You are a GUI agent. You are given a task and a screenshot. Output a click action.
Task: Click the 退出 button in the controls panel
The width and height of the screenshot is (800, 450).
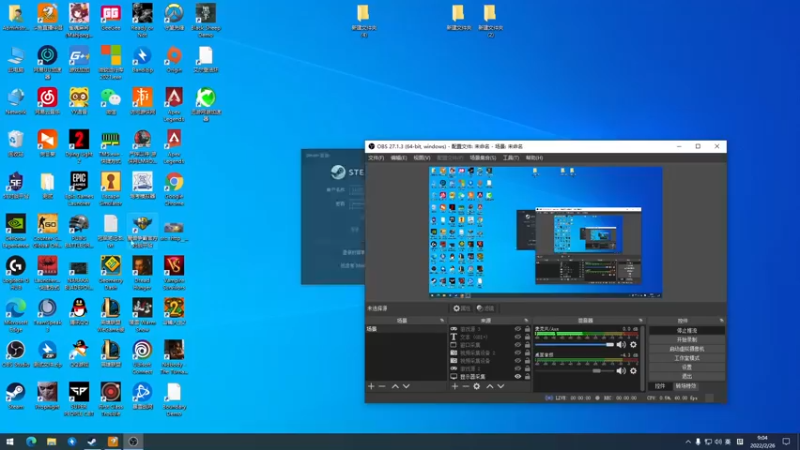tap(687, 377)
